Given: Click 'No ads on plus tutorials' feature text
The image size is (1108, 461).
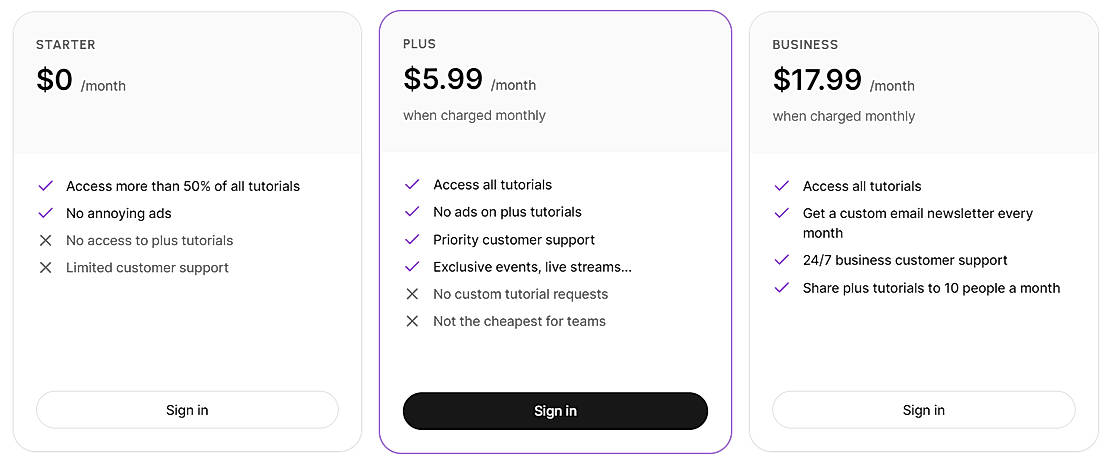Looking at the screenshot, I should point(507,212).
